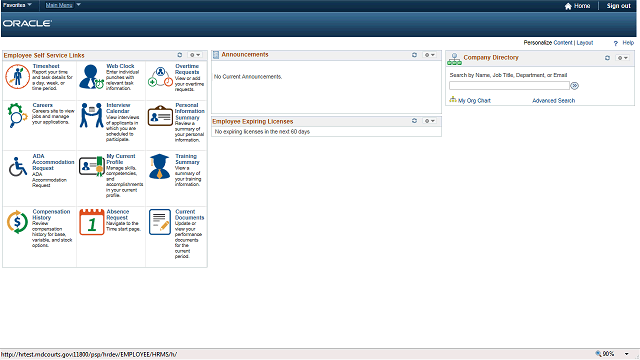Open the Advanced Search link
The image size is (640, 360).
point(553,100)
